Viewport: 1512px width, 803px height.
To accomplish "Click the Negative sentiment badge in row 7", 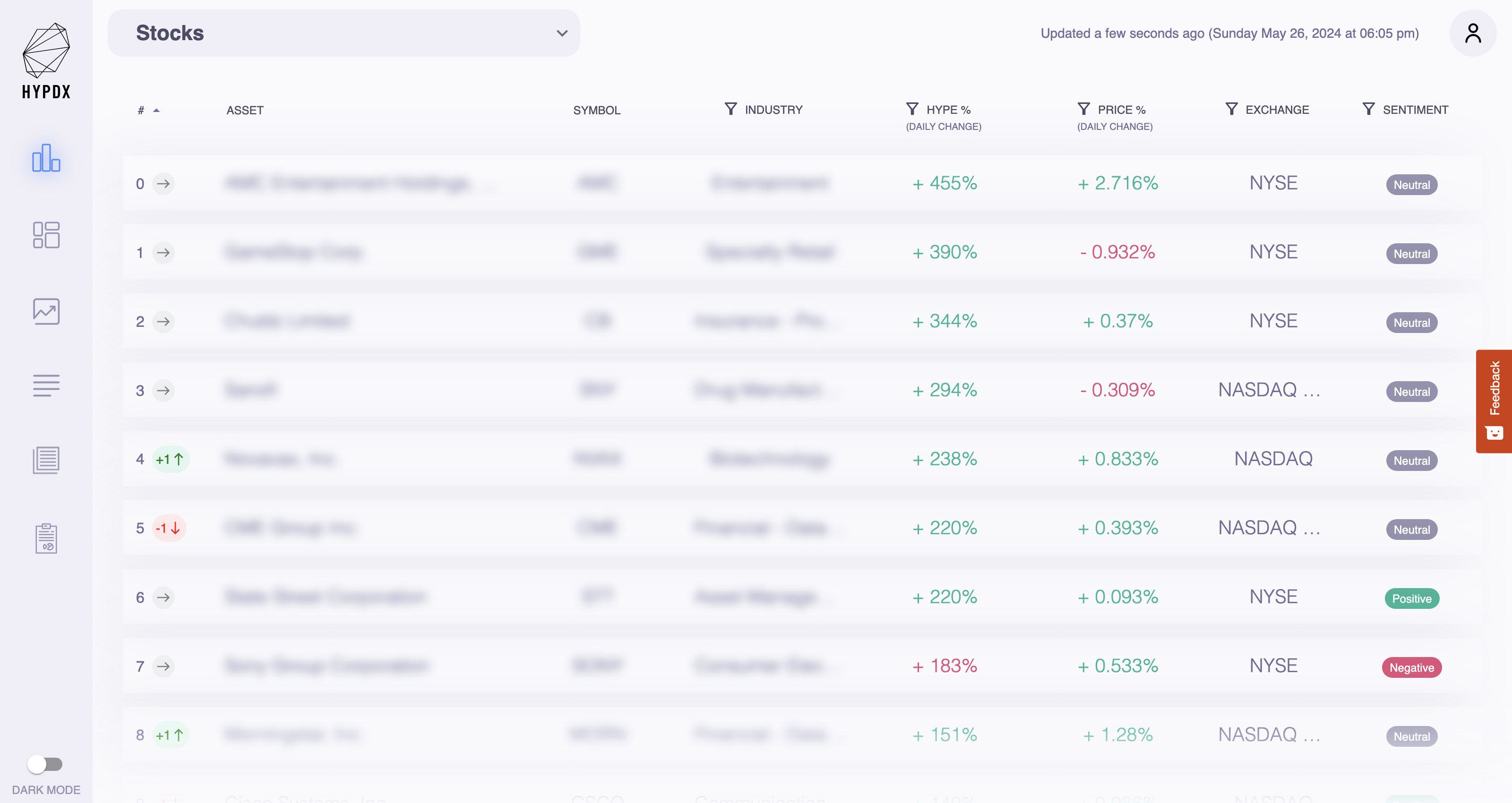I will point(1412,667).
